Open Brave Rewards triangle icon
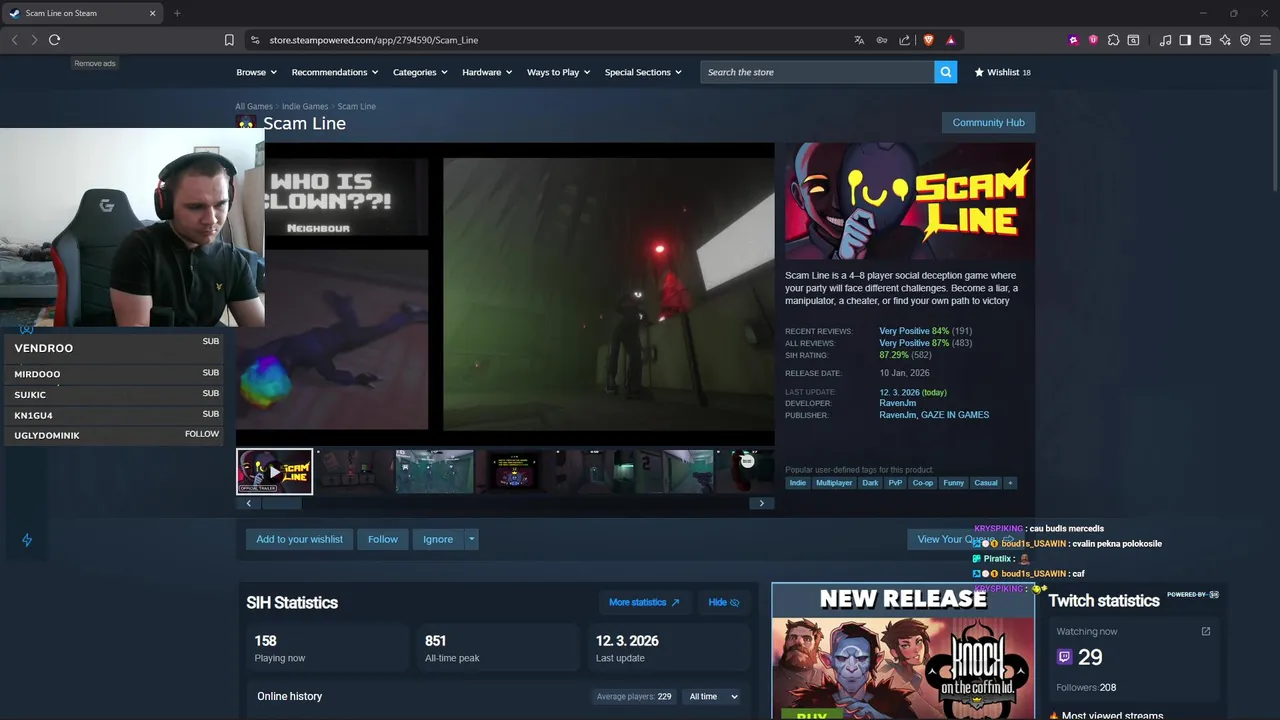This screenshot has height=720, width=1280. tap(950, 40)
